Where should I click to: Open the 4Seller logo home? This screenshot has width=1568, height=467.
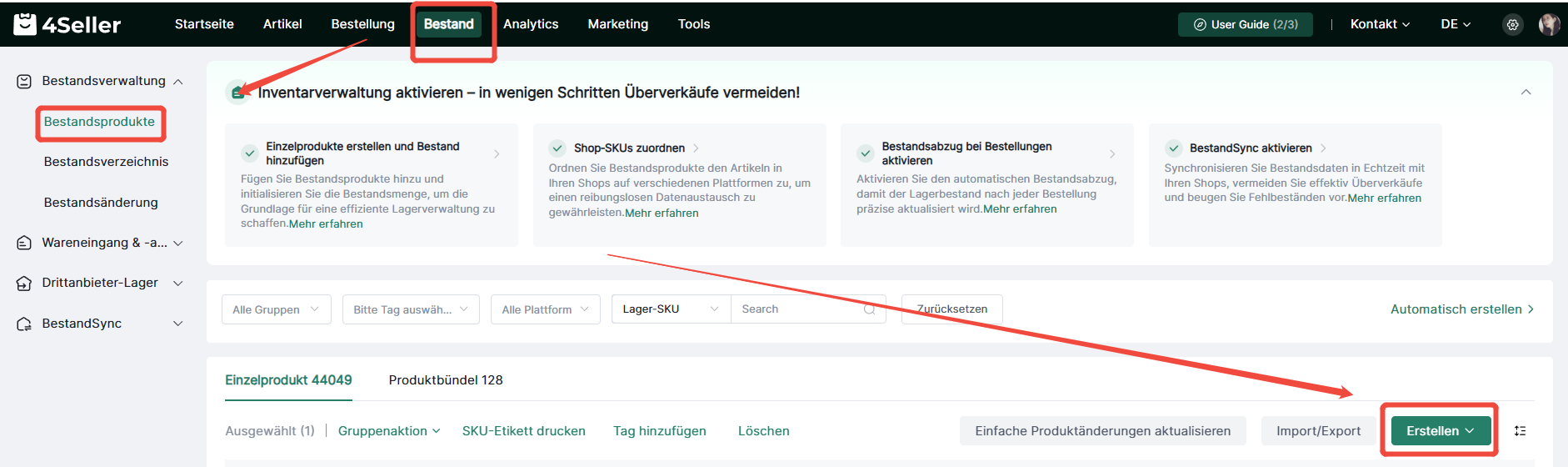click(x=67, y=24)
